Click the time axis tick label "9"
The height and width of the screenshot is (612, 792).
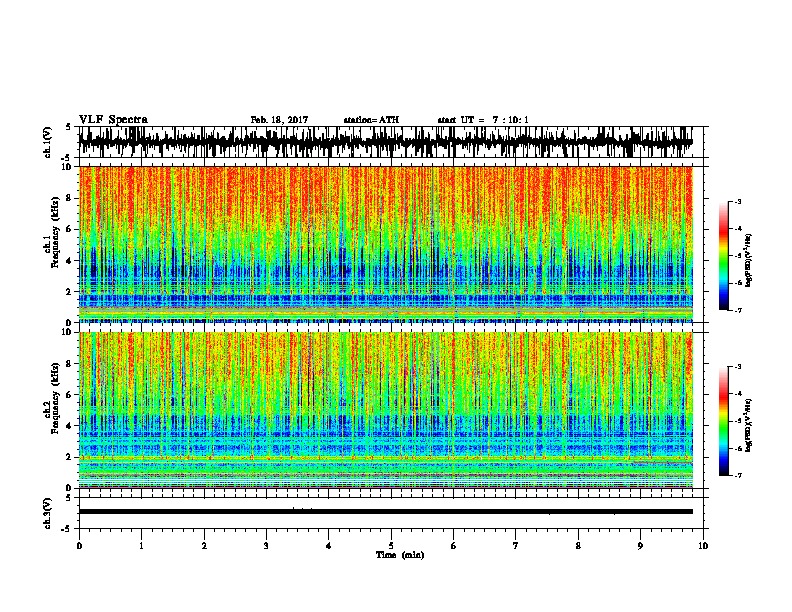(640, 546)
